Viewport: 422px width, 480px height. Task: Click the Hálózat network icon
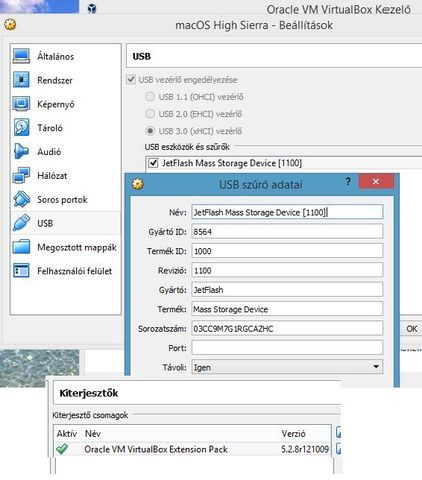(21, 175)
